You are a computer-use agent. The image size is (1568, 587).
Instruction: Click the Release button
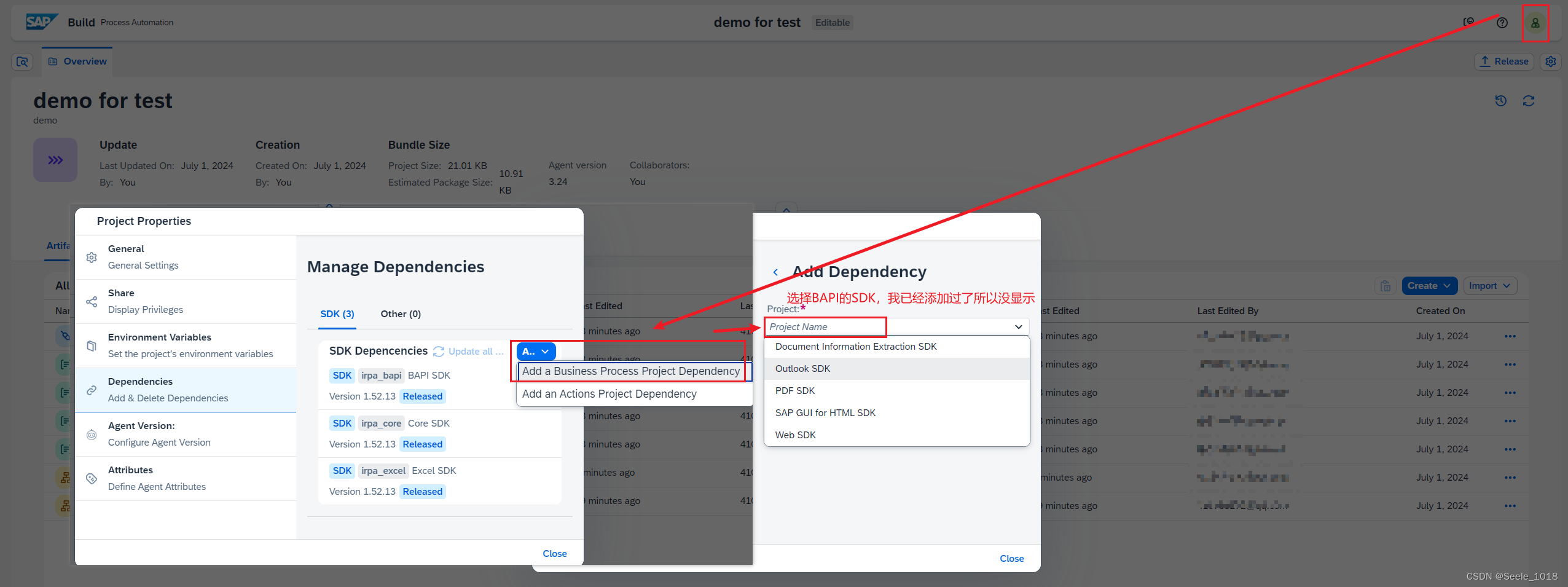[1503, 61]
